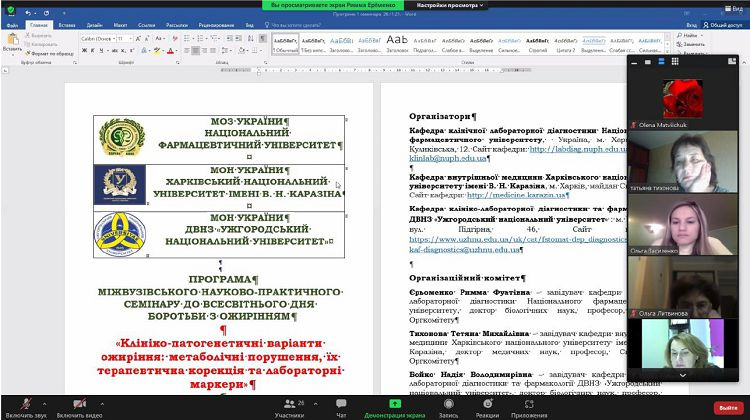
Task: Open the font name combo box
Action: (x=98, y=38)
